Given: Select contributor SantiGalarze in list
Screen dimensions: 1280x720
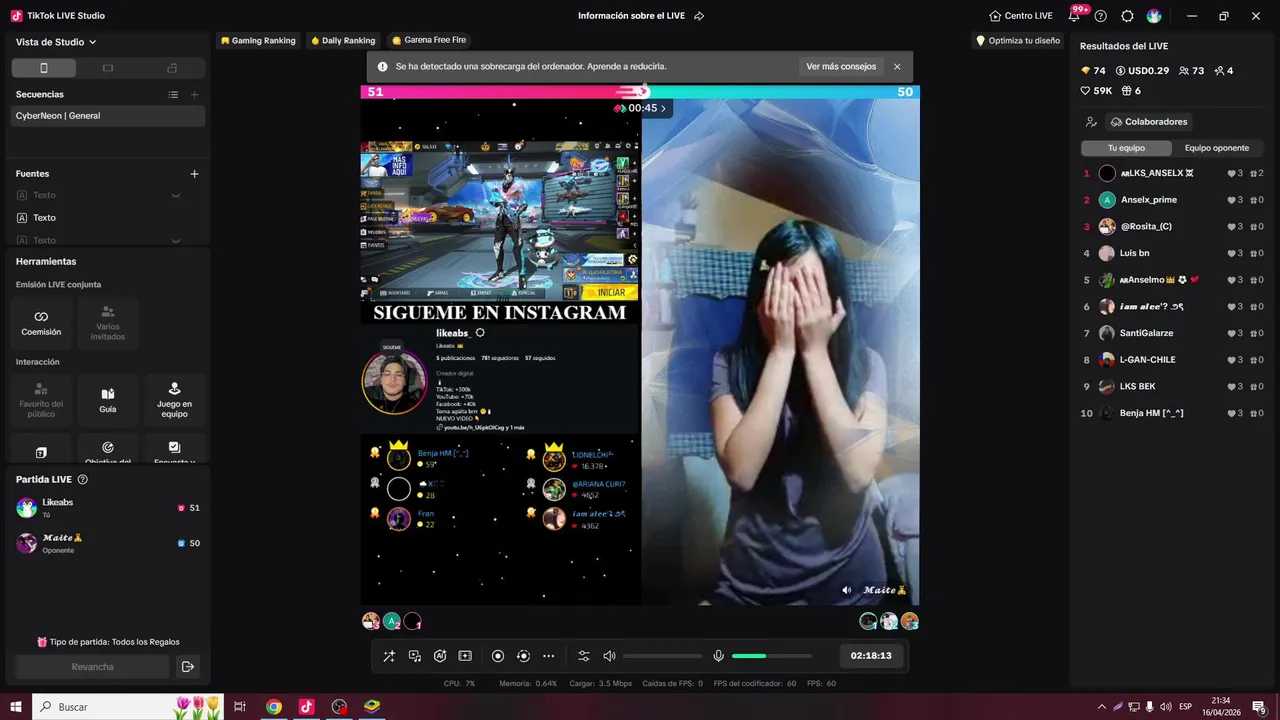Looking at the screenshot, I should coord(1172,333).
